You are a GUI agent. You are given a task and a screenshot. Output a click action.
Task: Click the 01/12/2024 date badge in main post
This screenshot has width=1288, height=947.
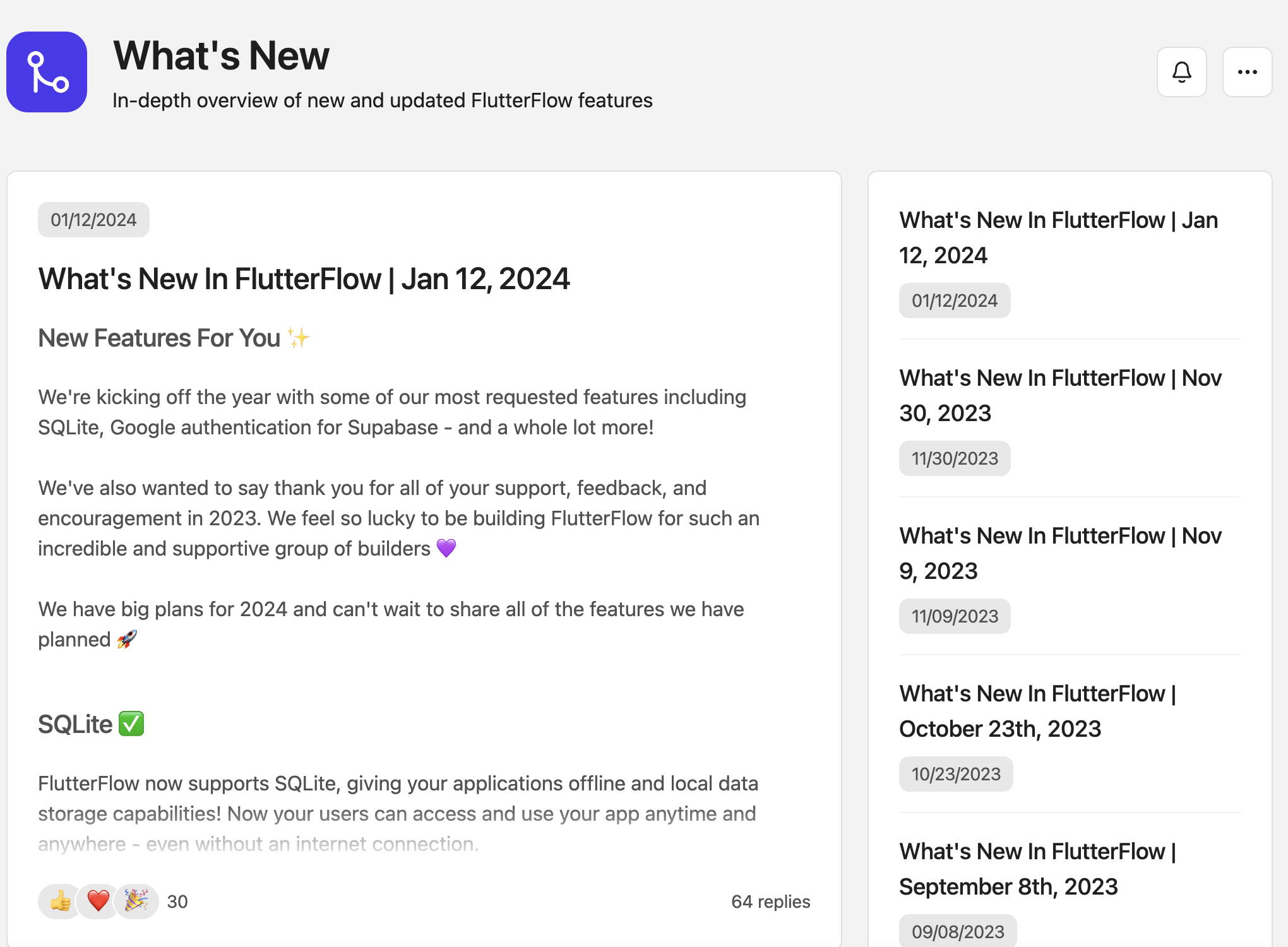93,220
